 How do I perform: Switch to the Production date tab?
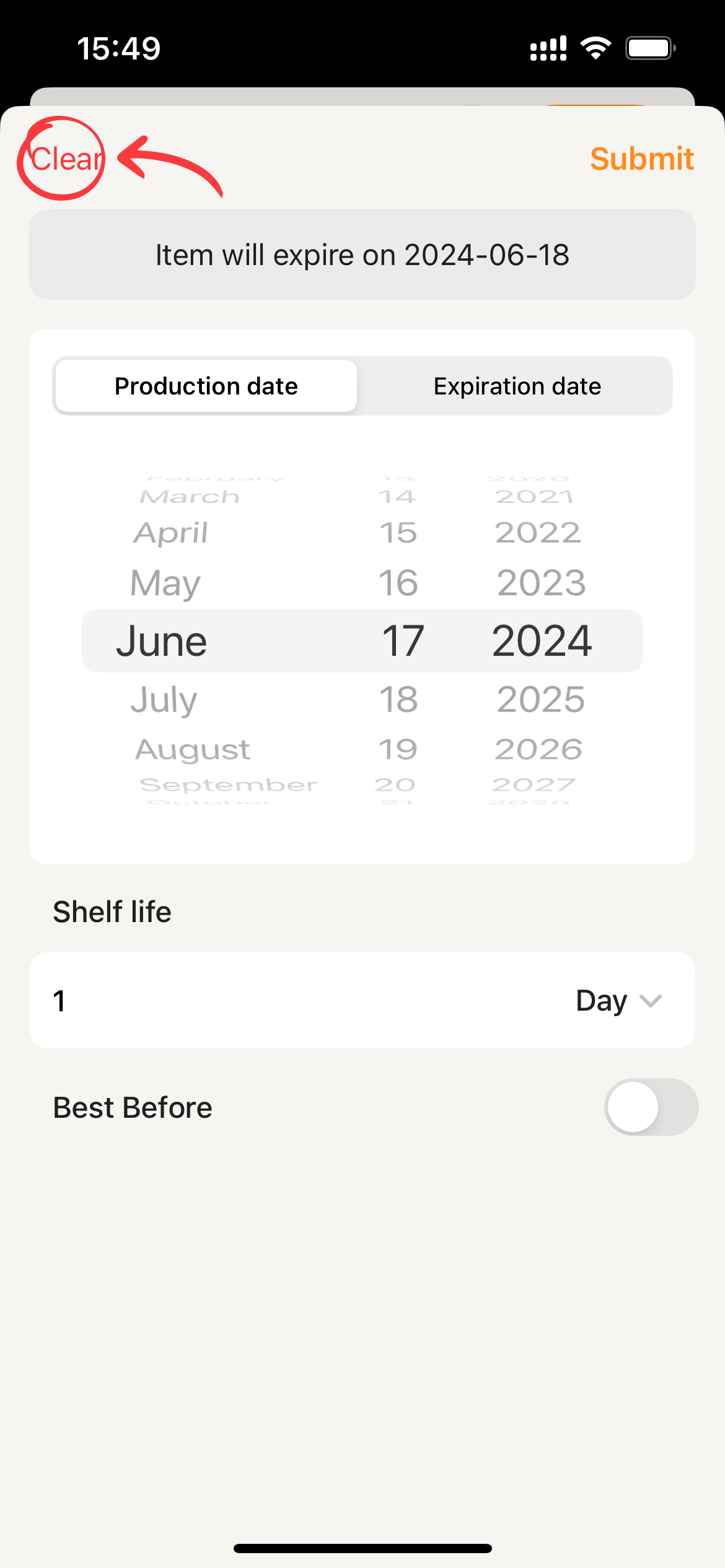[206, 386]
